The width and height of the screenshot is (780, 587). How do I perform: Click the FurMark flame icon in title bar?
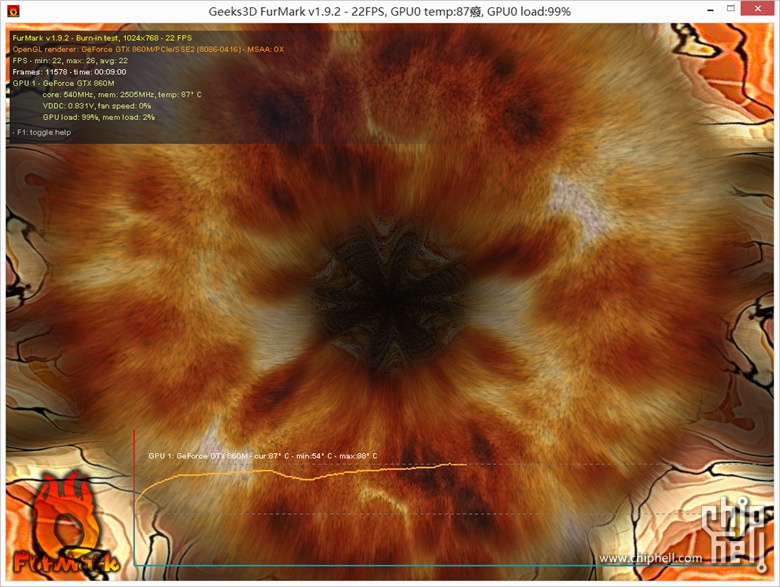13,11
